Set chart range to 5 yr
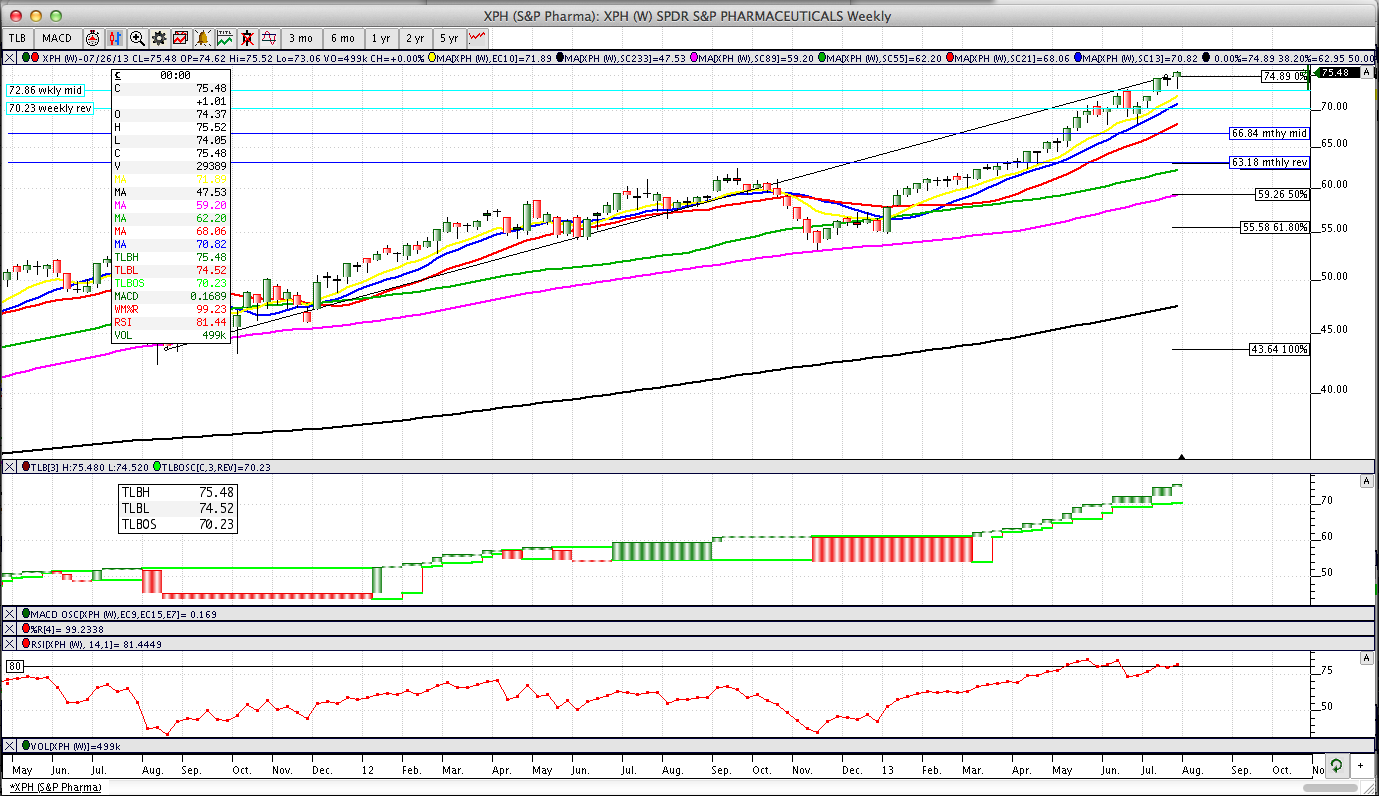 click(x=449, y=38)
